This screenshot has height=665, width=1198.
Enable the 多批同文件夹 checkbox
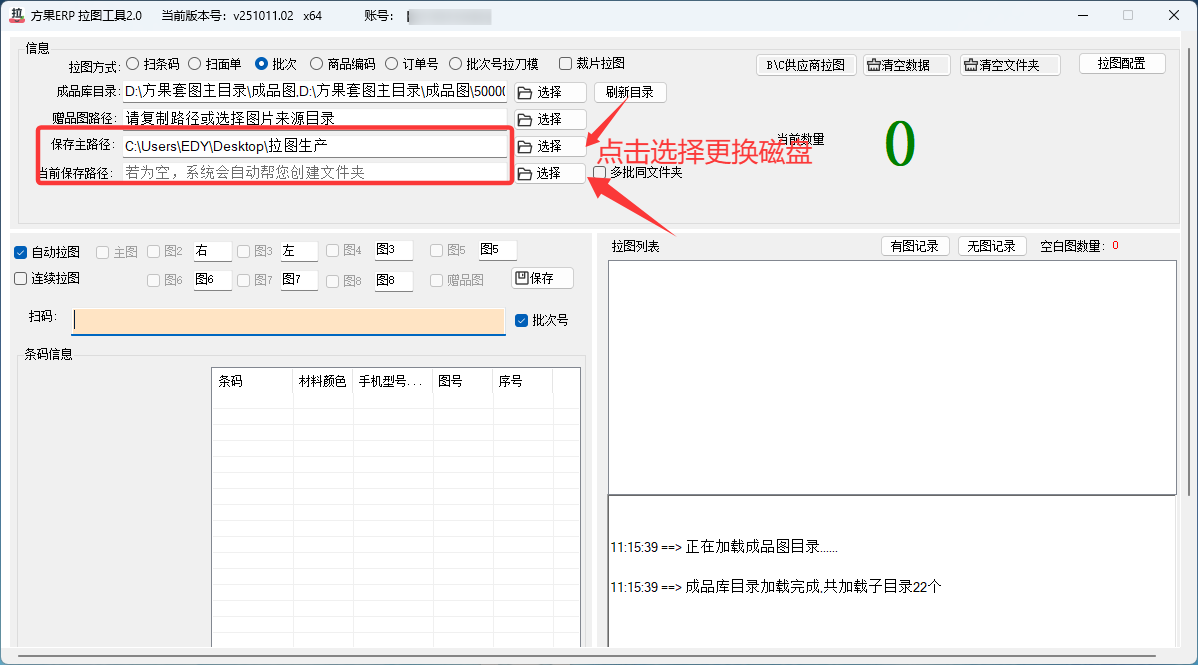tap(600, 173)
